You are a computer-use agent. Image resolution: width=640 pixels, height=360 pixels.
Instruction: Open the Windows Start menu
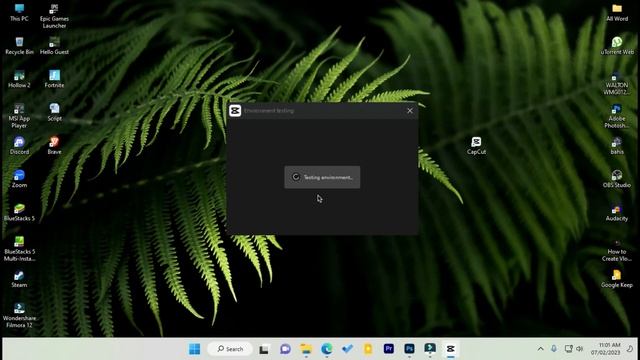(x=195, y=349)
